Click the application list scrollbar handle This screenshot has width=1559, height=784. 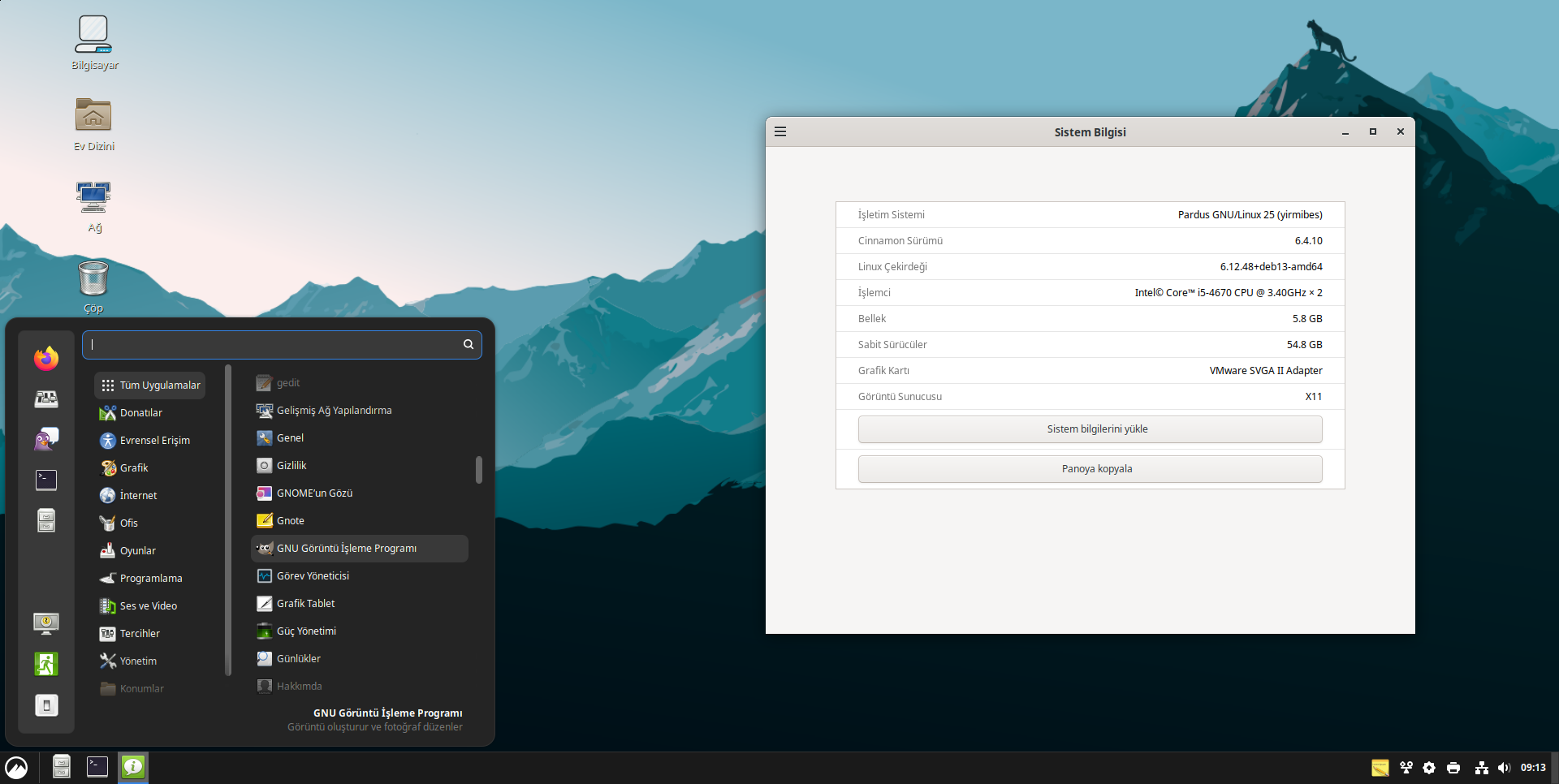click(x=479, y=469)
